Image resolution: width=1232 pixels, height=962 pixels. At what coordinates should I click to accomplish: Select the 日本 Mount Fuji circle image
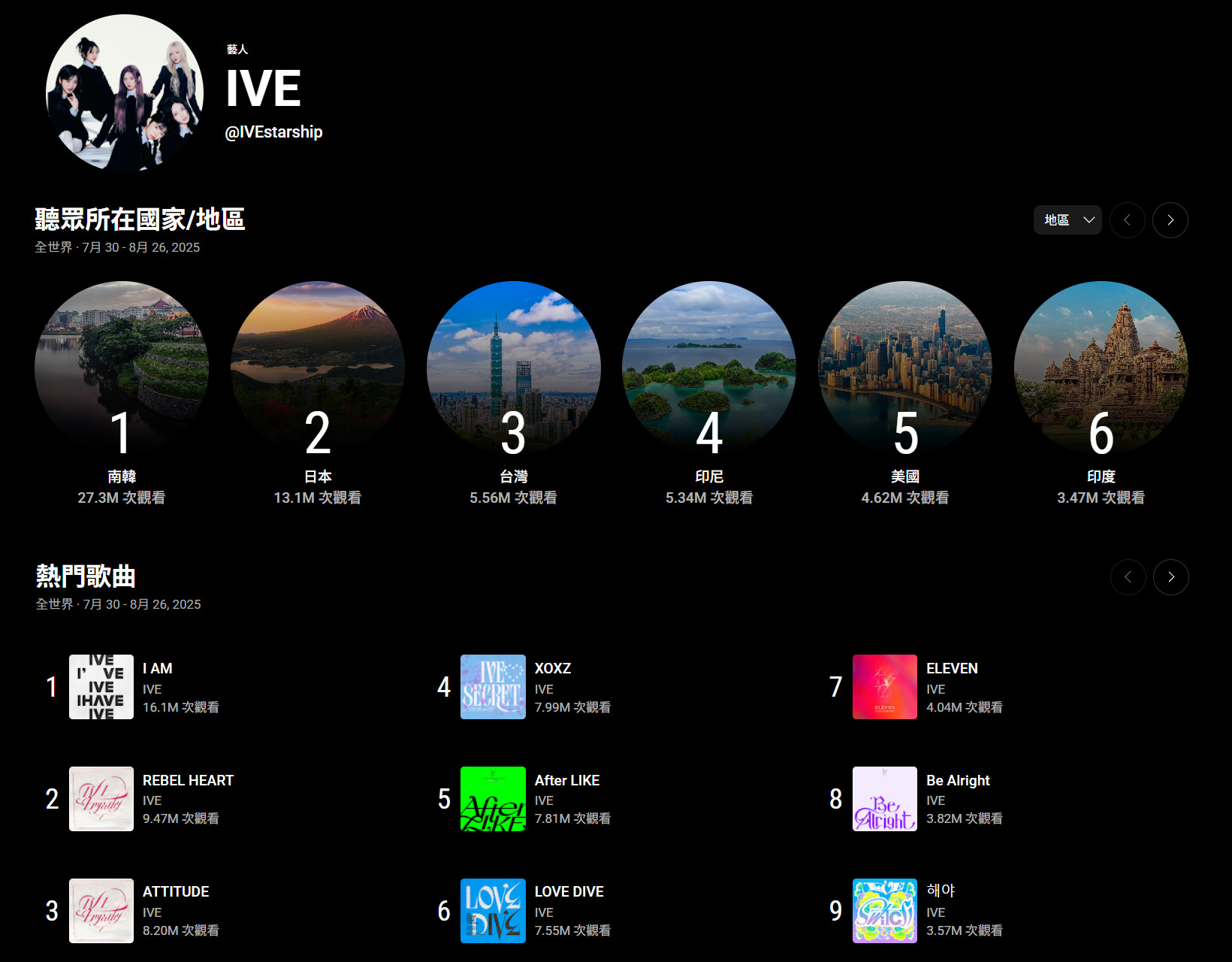(318, 361)
